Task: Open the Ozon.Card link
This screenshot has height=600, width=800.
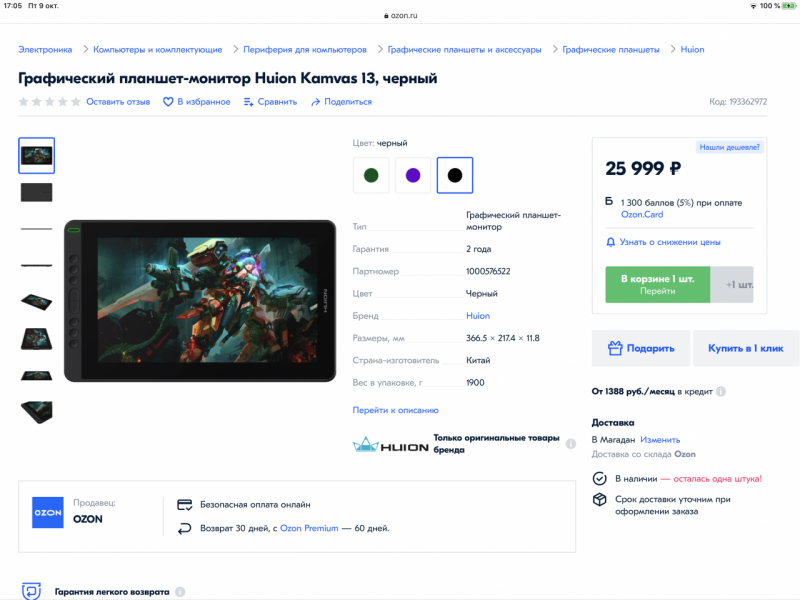Action: click(642, 214)
